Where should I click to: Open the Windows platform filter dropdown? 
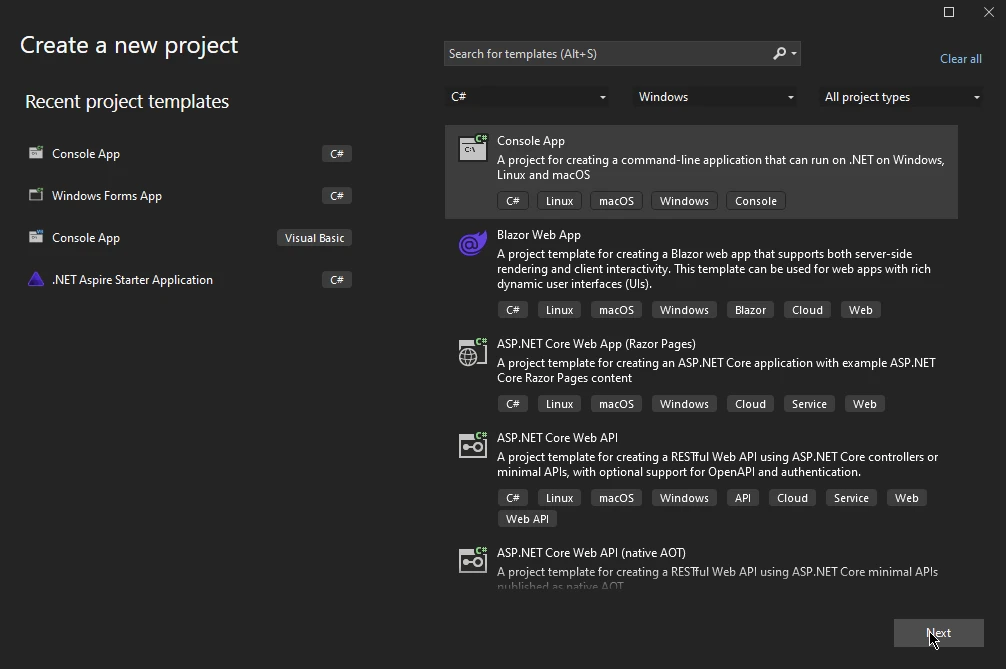[x=716, y=97]
